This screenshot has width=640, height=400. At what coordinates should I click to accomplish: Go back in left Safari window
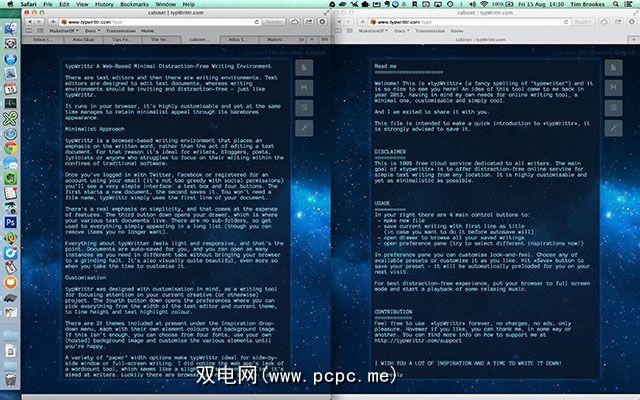tap(29, 22)
